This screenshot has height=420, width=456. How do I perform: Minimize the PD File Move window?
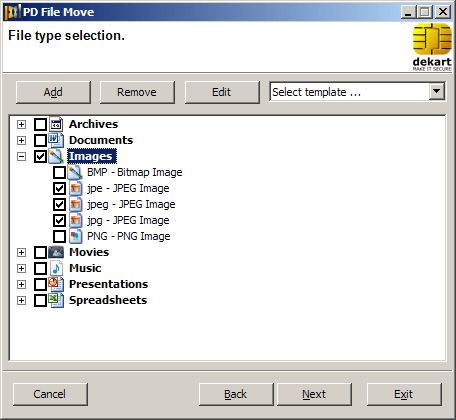(408, 12)
